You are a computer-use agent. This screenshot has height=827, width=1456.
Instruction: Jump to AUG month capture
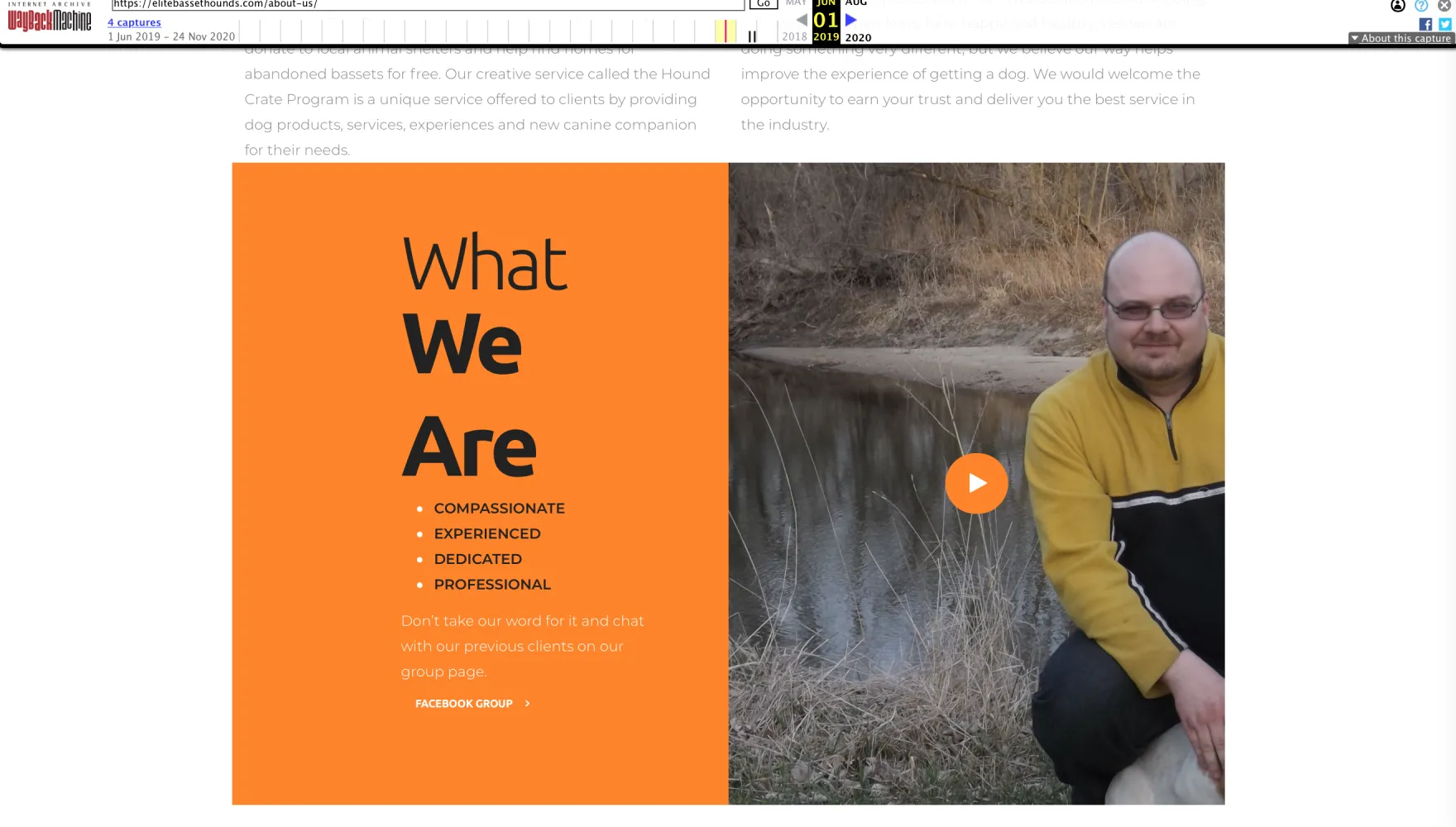click(x=856, y=3)
